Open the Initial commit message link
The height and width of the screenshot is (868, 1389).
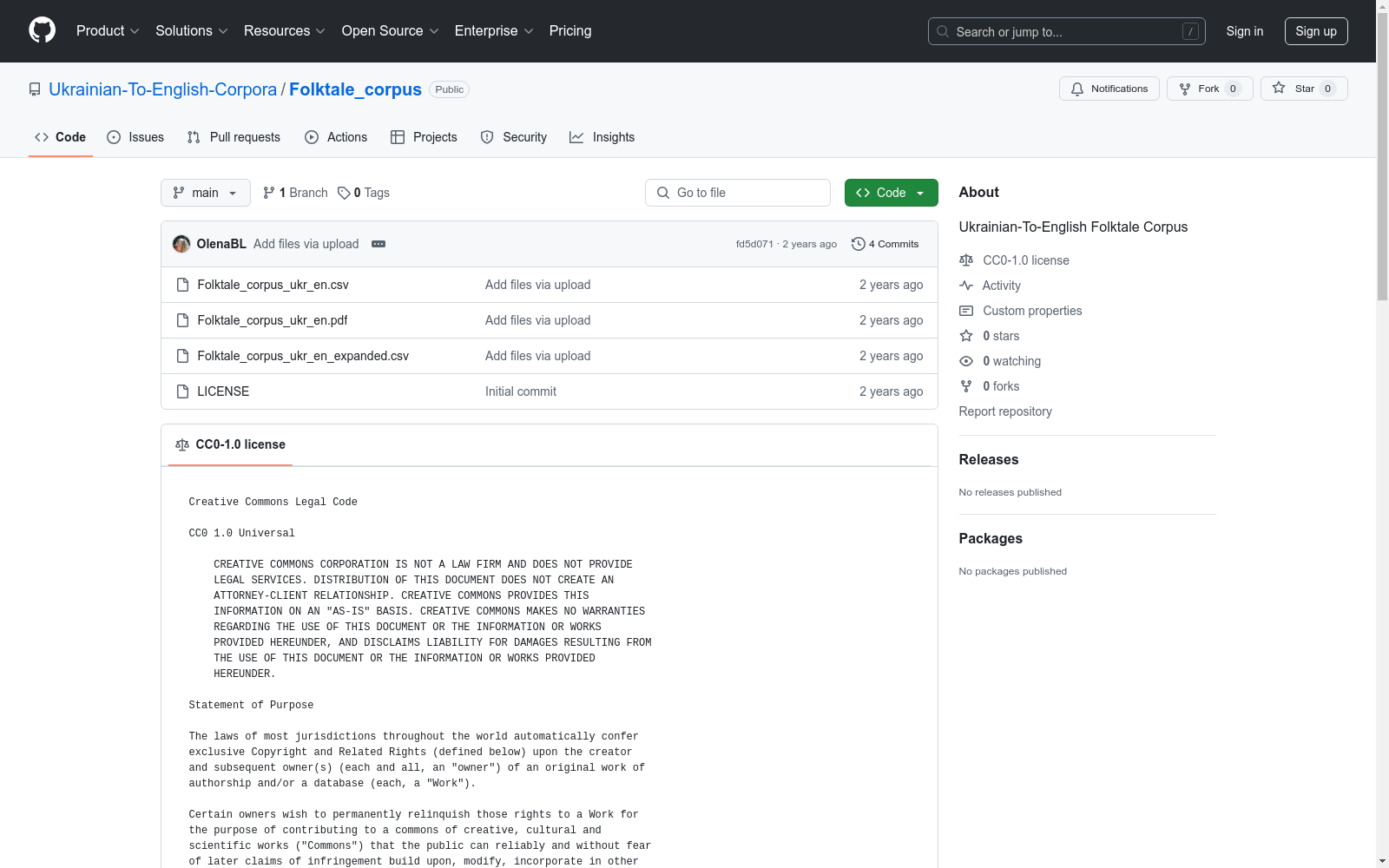point(521,391)
